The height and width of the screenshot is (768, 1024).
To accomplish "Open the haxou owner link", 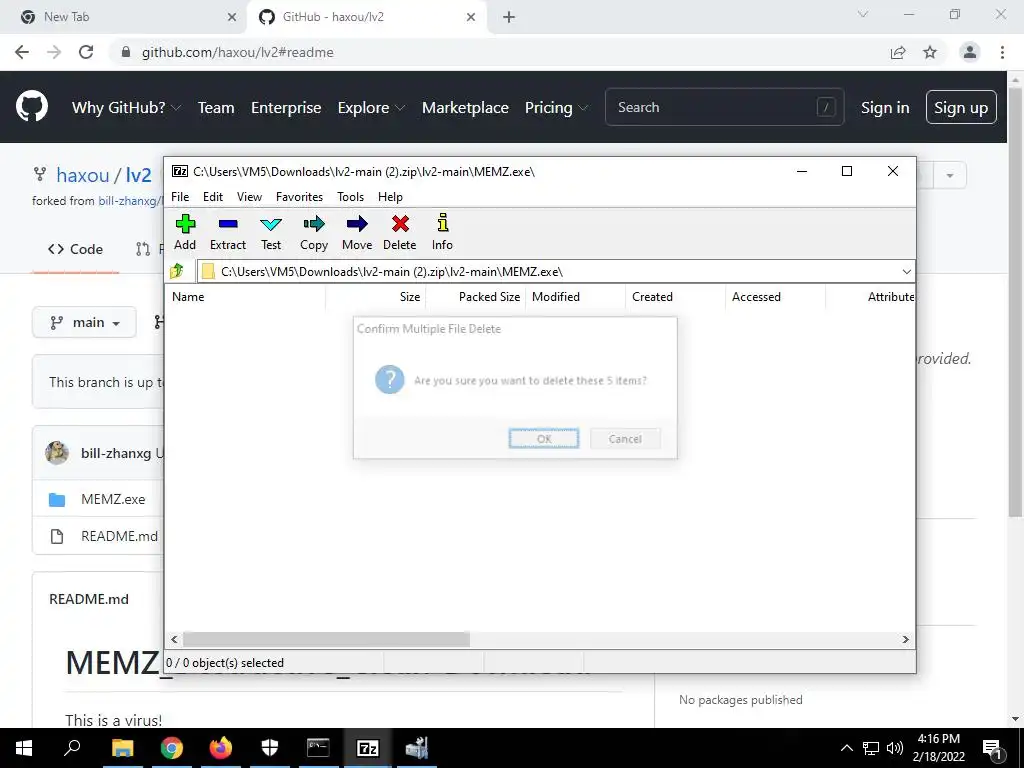I will [x=83, y=175].
